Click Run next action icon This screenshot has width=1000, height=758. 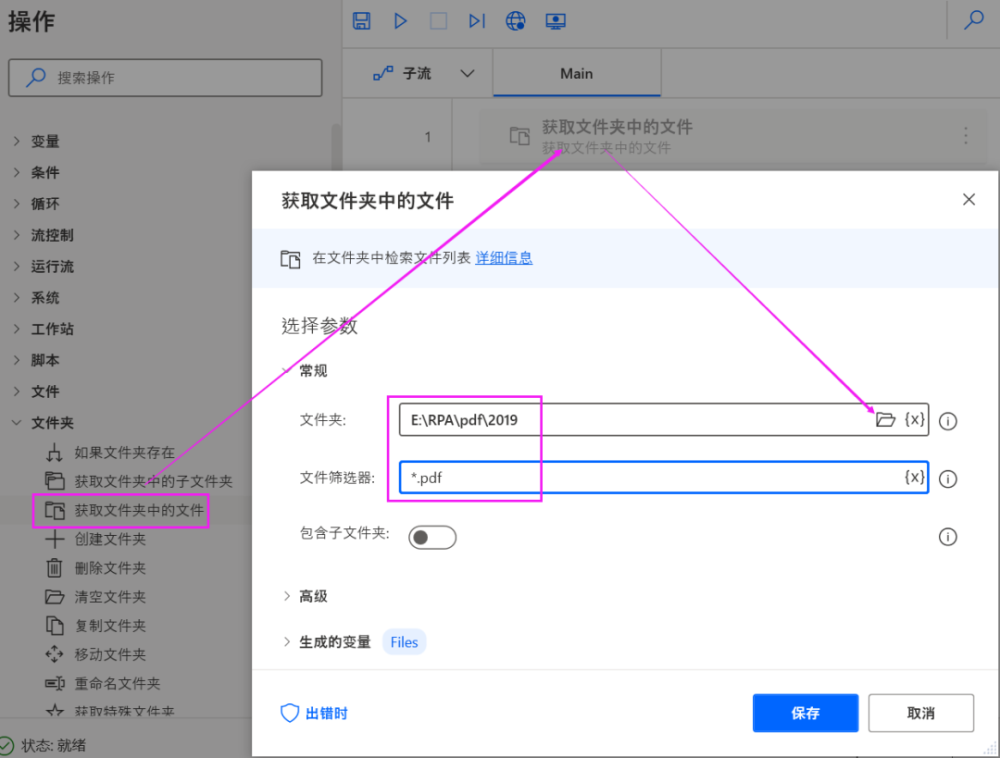point(477,21)
